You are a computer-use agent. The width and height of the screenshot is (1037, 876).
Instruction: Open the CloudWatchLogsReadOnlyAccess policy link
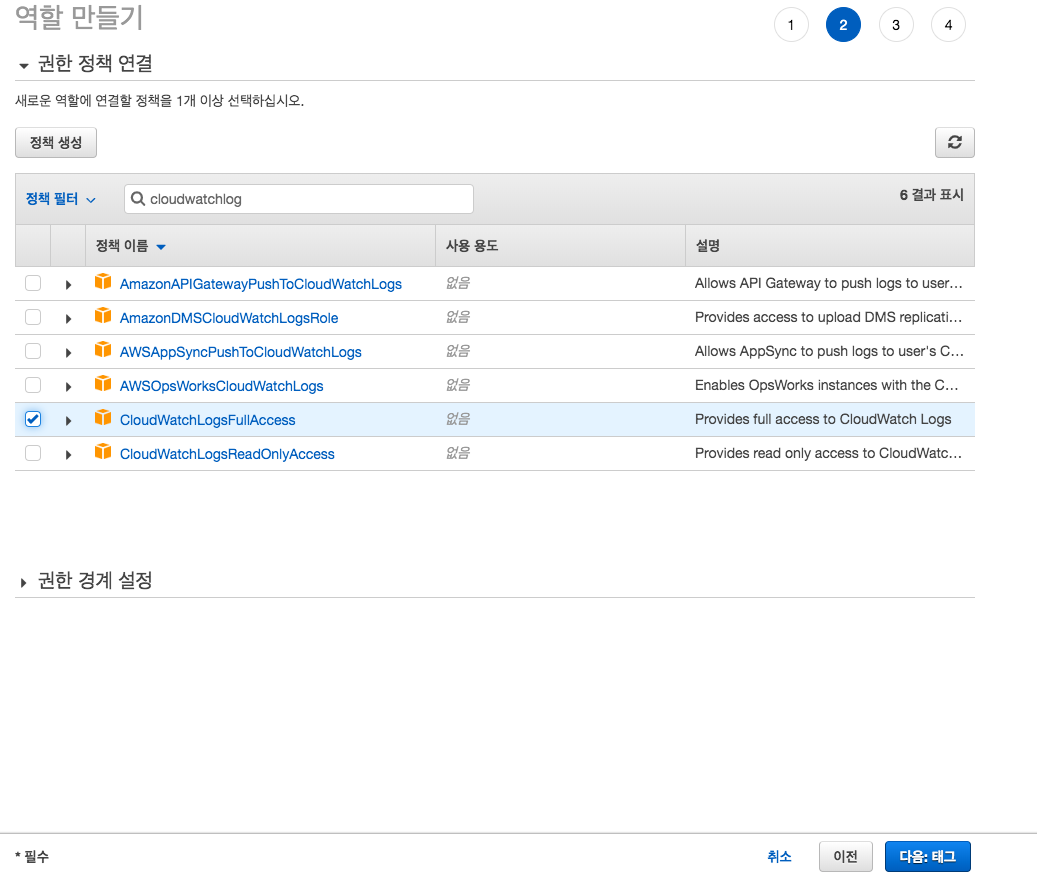click(x=227, y=454)
